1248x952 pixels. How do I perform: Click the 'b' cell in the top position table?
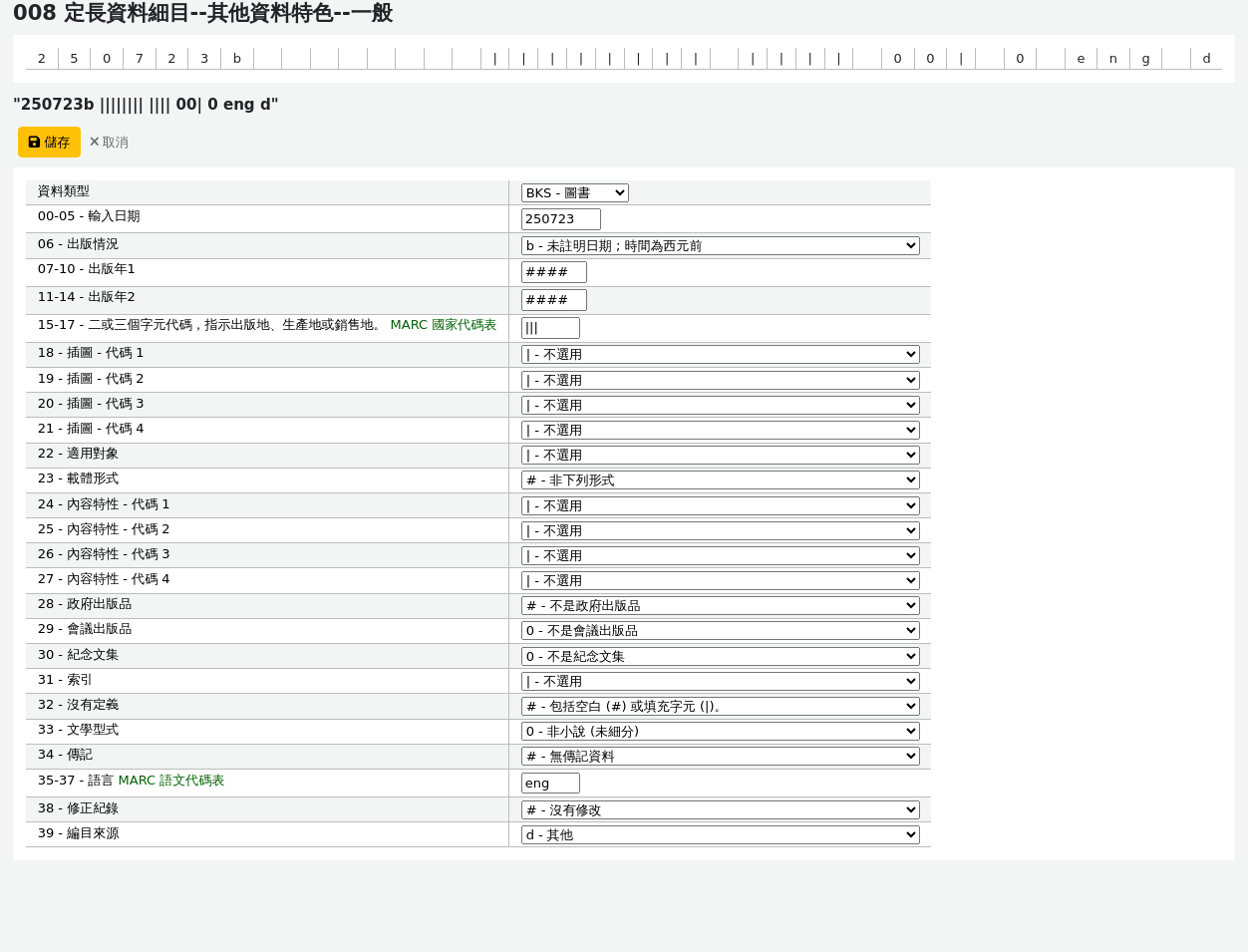pyautogui.click(x=237, y=59)
